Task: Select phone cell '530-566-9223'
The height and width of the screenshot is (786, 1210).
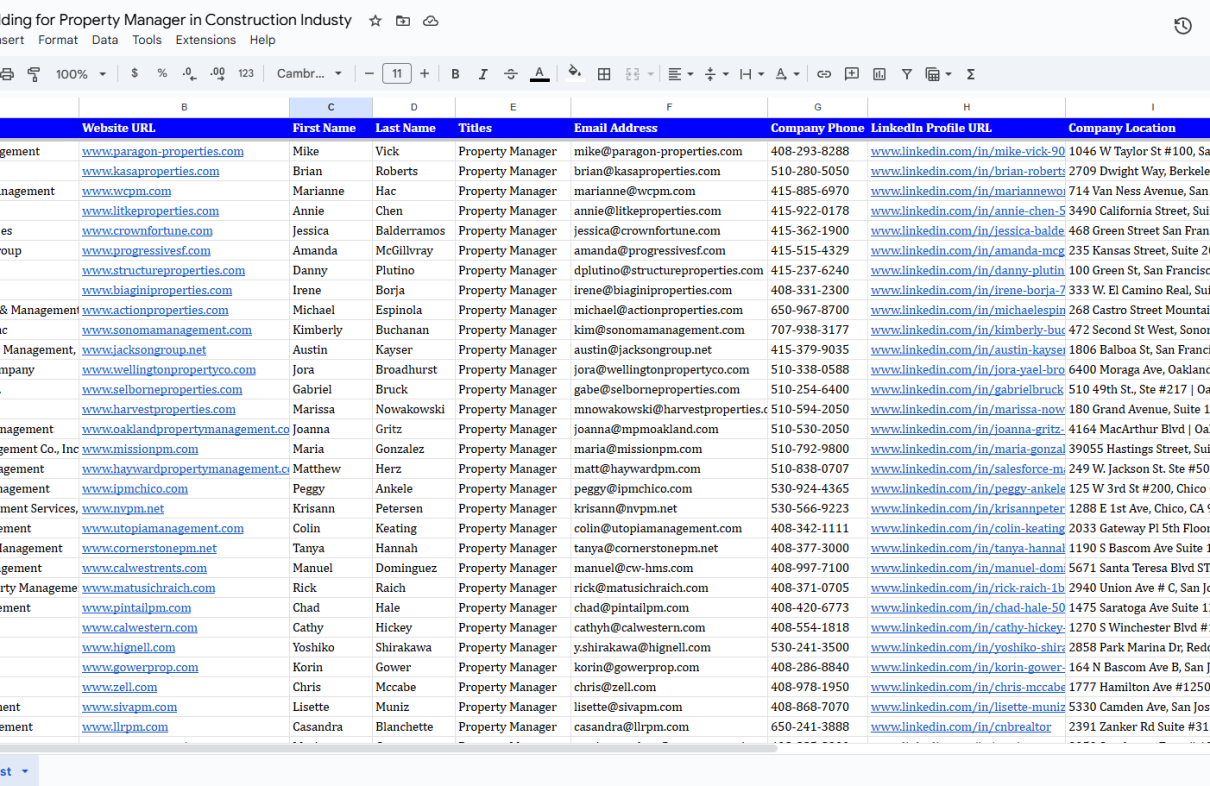Action: coord(817,508)
